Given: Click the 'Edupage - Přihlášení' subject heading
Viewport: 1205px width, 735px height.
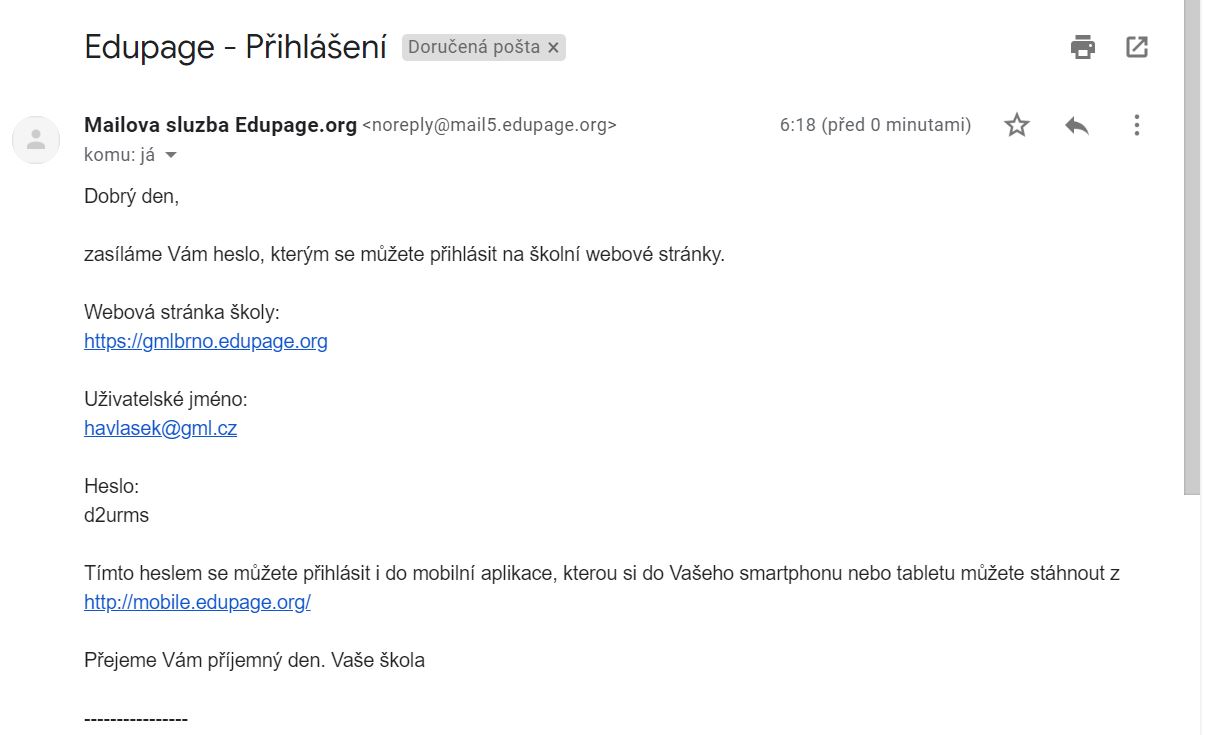Looking at the screenshot, I should (x=235, y=47).
